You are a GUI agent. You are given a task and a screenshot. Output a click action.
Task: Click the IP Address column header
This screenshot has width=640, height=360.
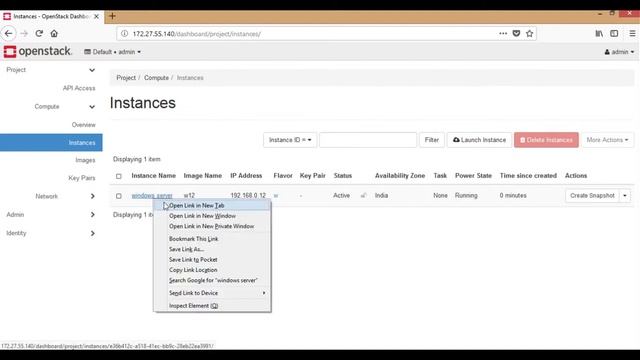click(246, 176)
